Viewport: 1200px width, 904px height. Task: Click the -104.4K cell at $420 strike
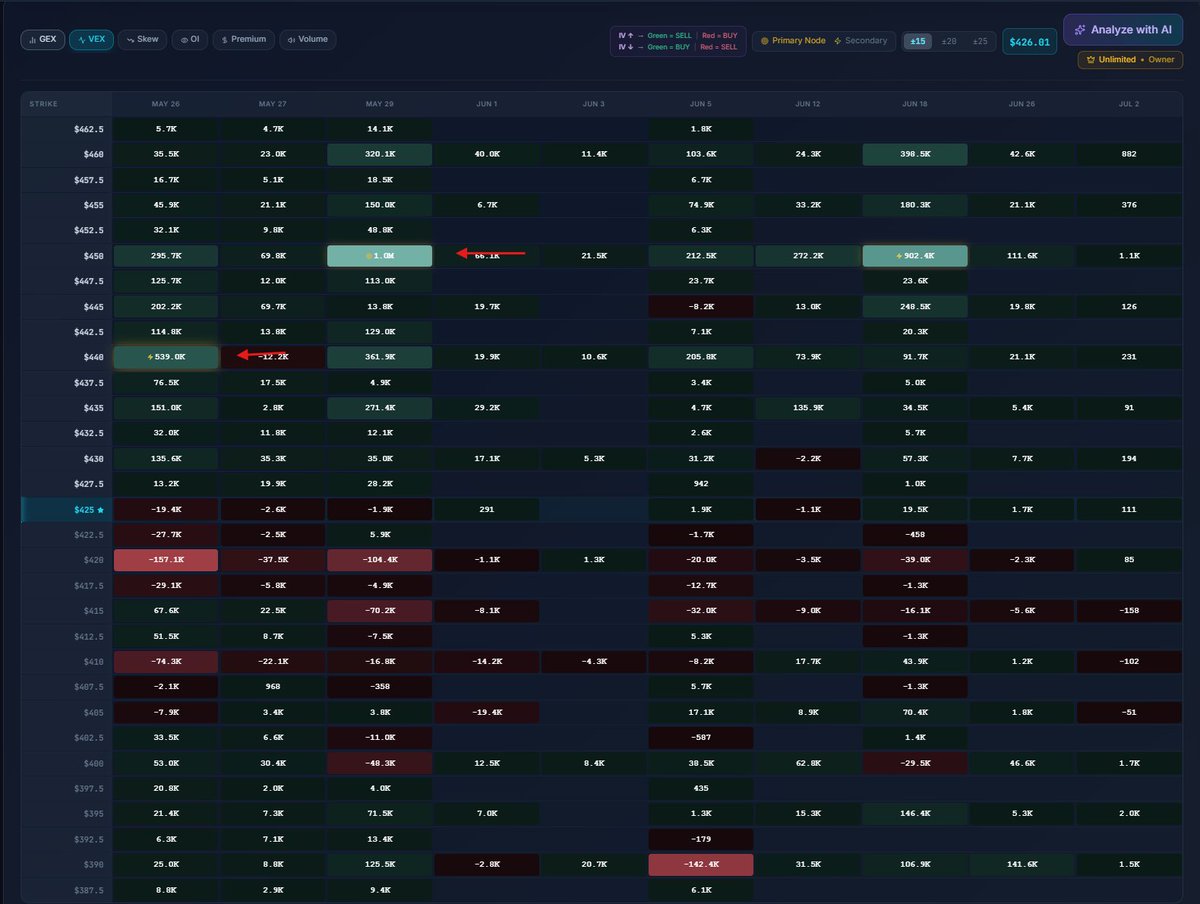point(379,560)
